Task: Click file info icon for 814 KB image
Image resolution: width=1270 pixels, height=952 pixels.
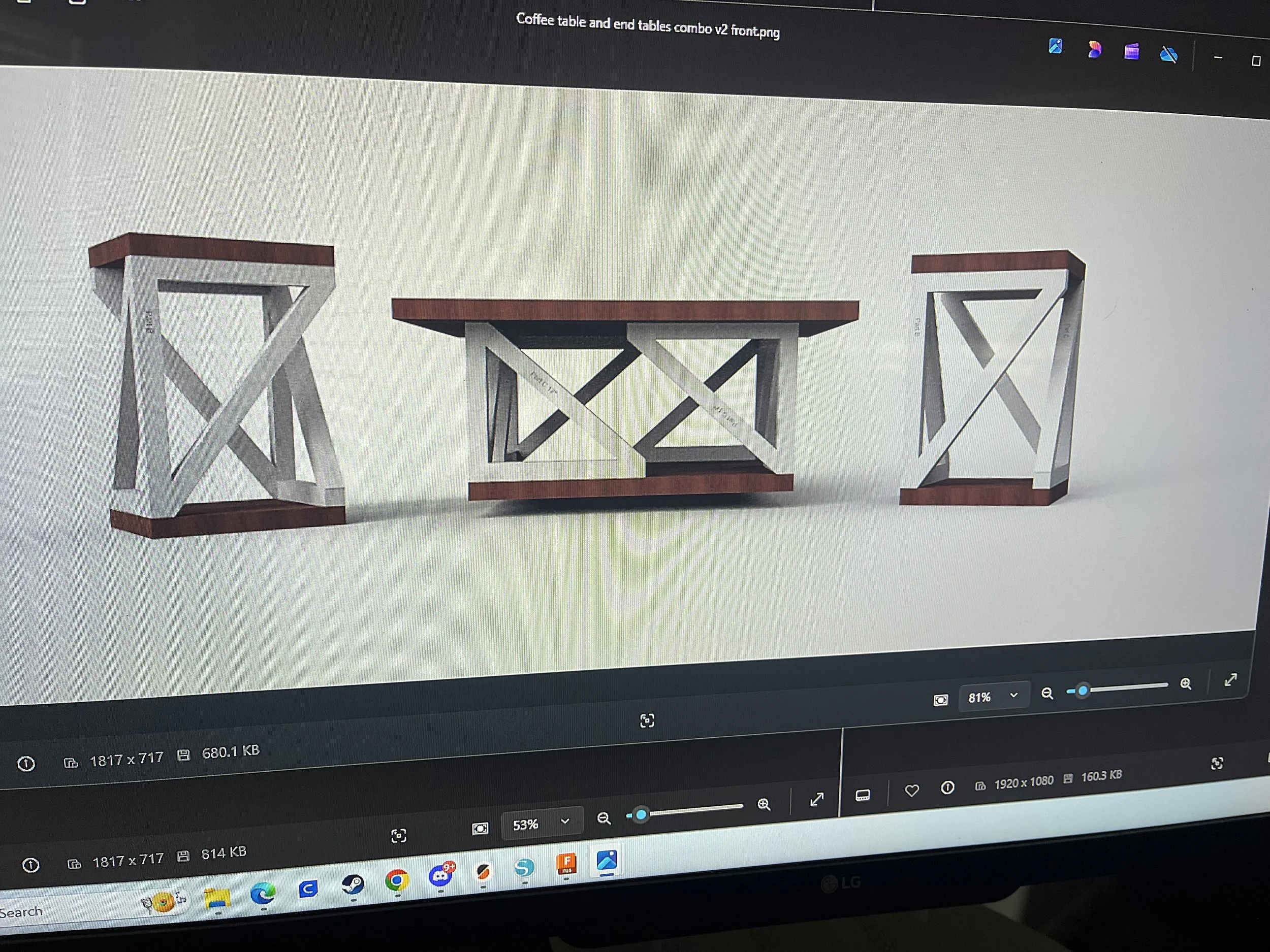Action: (x=31, y=865)
